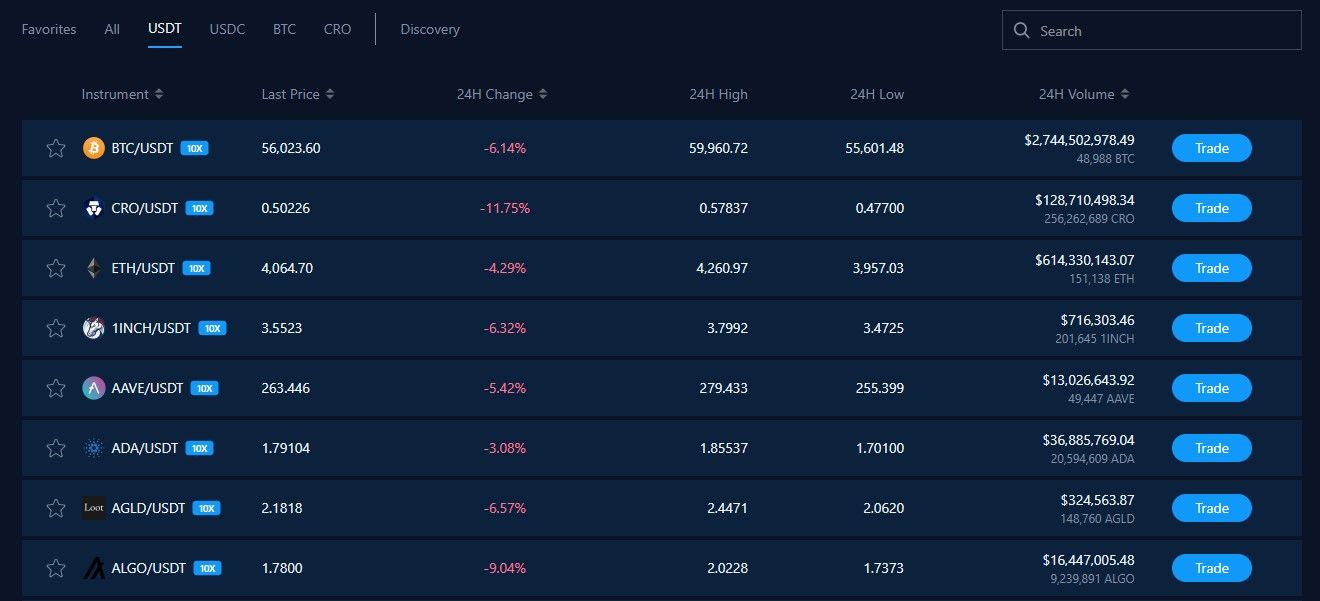Click BTC last price 56,023.60
This screenshot has width=1320, height=601.
pyautogui.click(x=291, y=148)
